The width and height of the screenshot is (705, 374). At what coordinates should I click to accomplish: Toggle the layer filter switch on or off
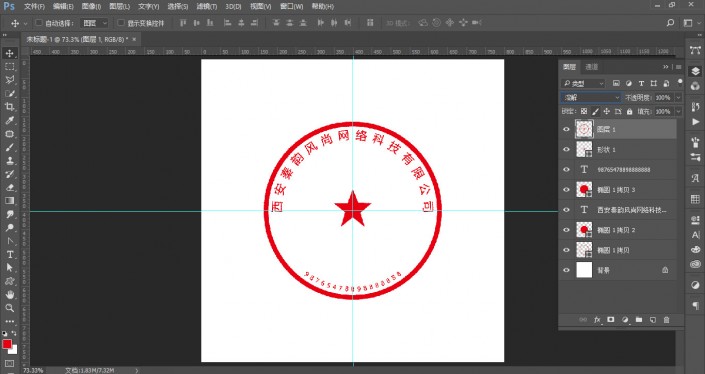click(679, 82)
